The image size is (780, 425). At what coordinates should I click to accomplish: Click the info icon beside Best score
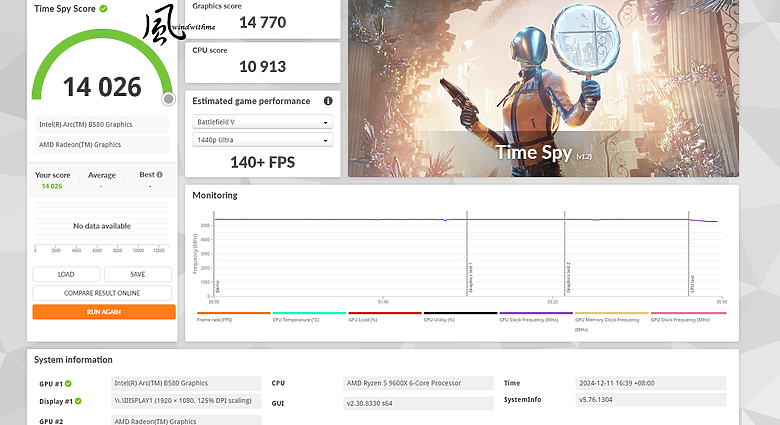coord(160,175)
